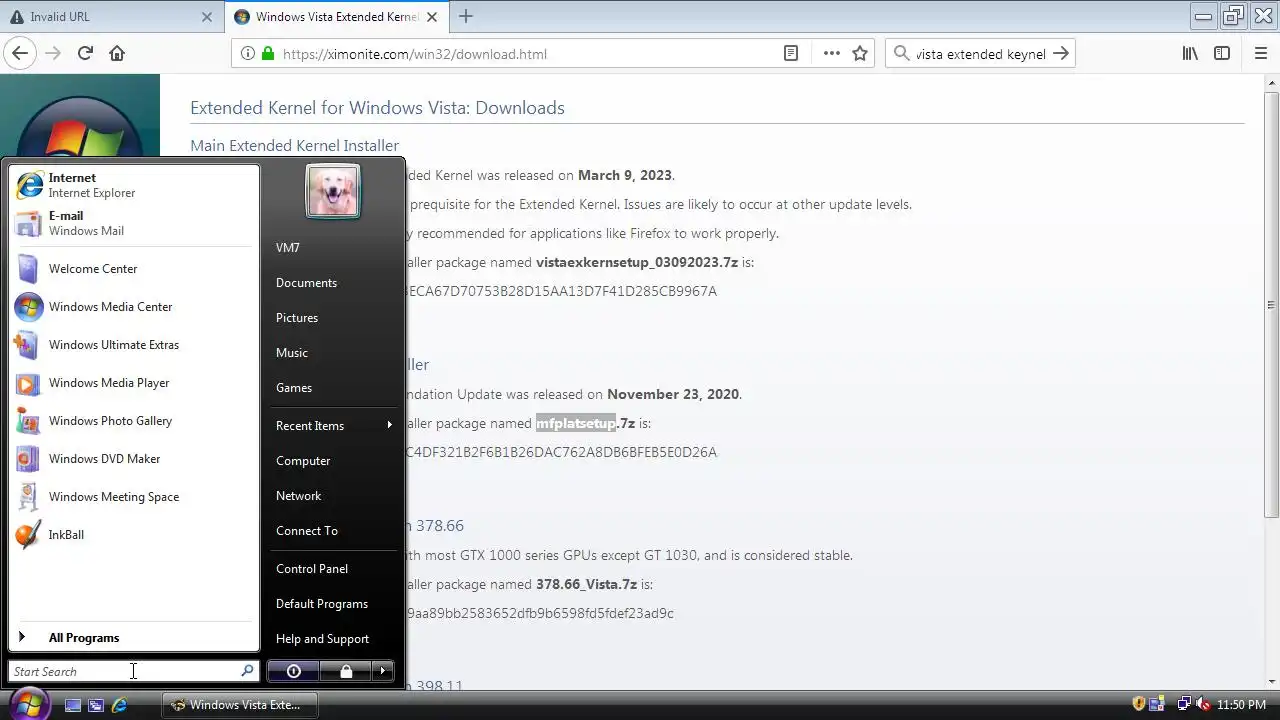Open VM7 user folder
Viewport: 1280px width, 720px height.
(x=334, y=248)
